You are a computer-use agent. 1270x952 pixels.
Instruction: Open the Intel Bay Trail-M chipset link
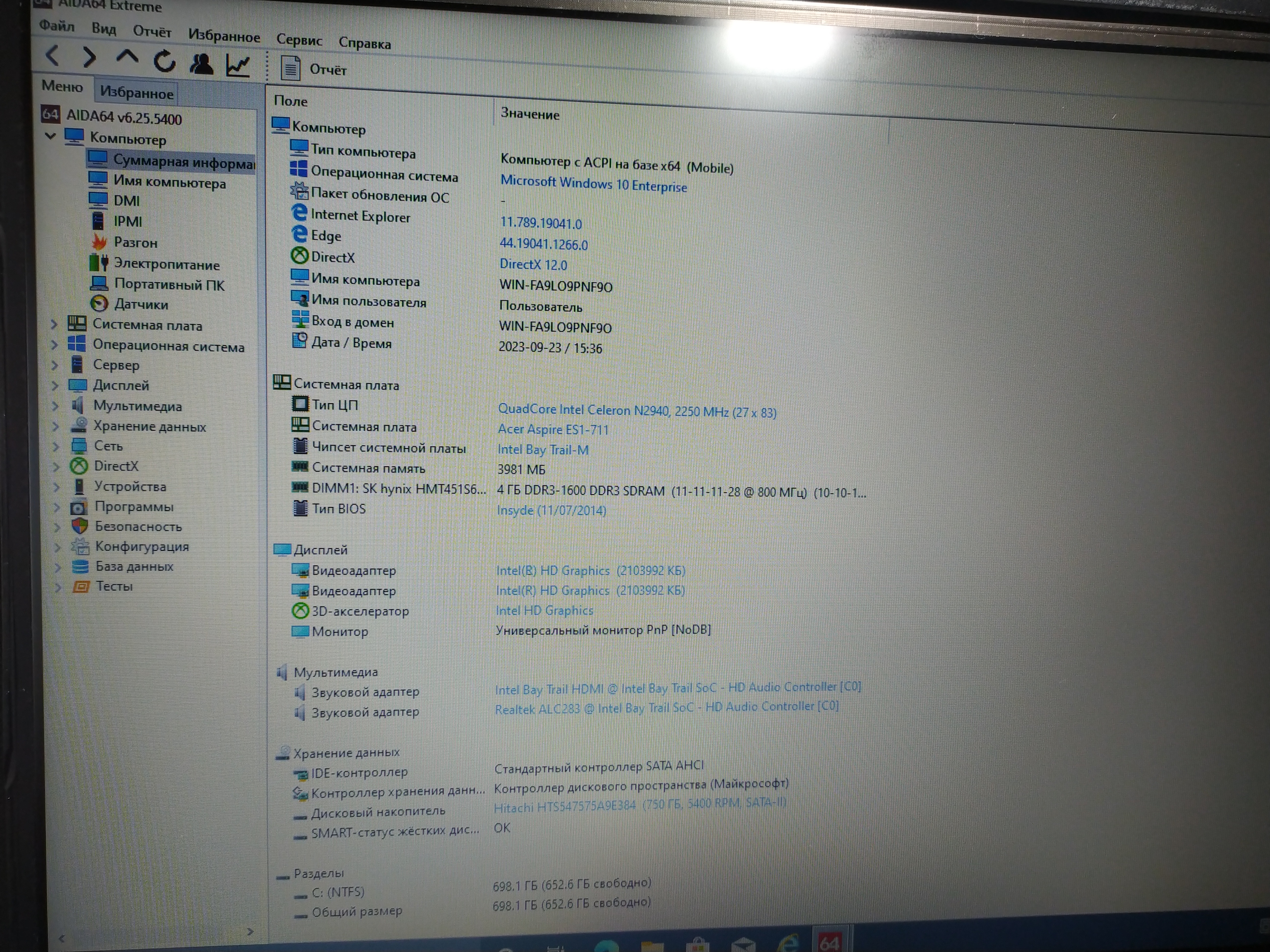click(x=543, y=450)
